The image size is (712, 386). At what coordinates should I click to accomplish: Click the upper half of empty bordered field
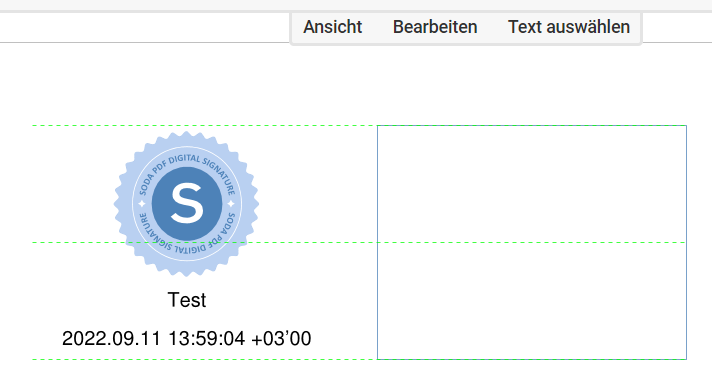pos(532,184)
